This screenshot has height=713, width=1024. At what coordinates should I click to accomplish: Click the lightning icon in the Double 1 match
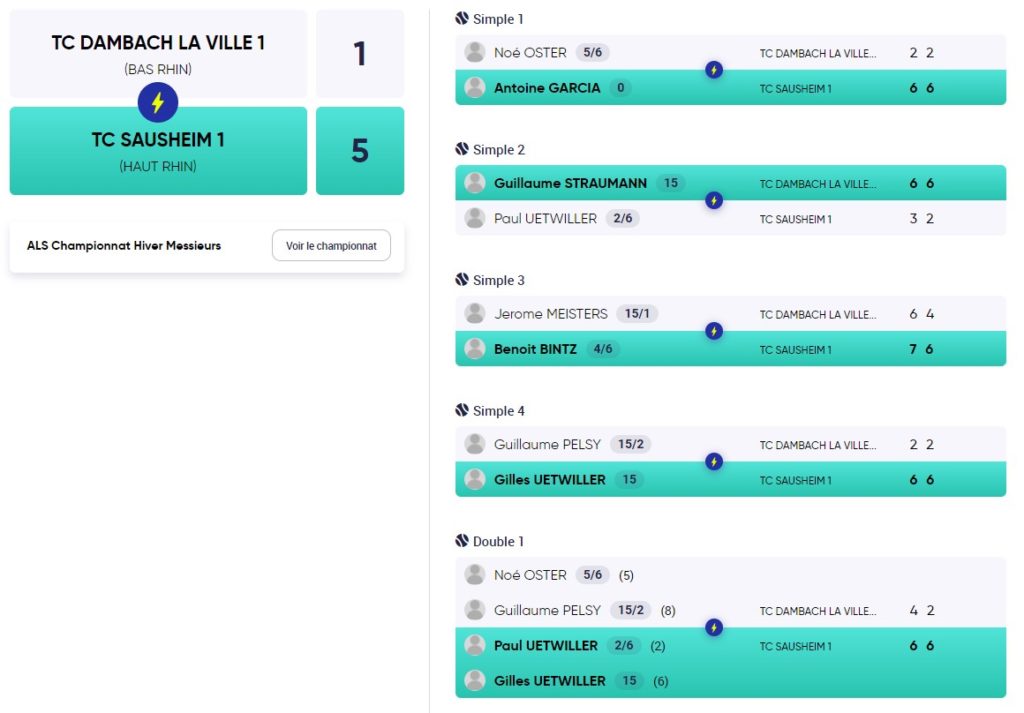(714, 627)
